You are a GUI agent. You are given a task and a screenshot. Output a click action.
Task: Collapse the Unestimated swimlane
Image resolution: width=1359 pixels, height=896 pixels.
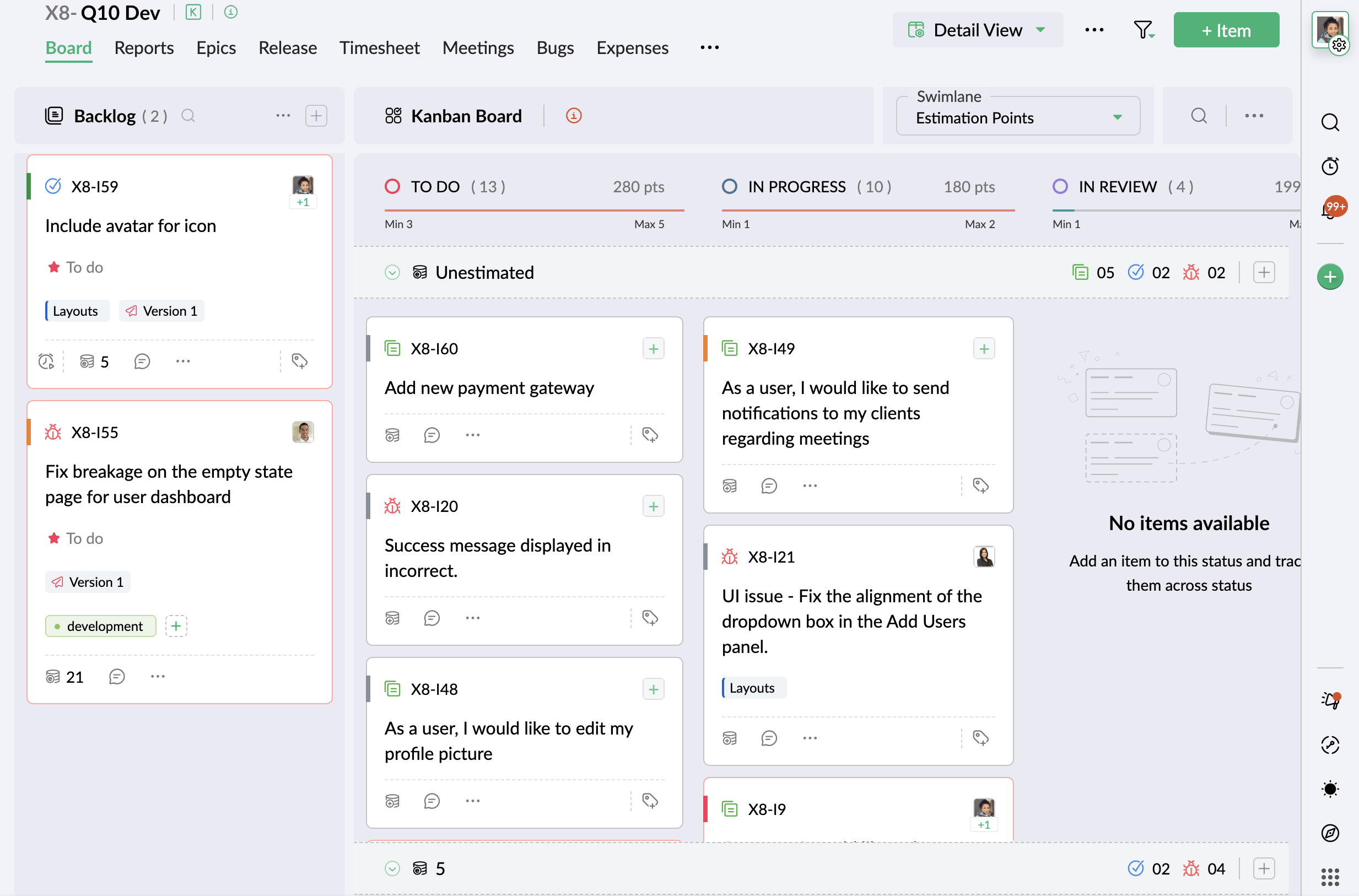(x=392, y=273)
